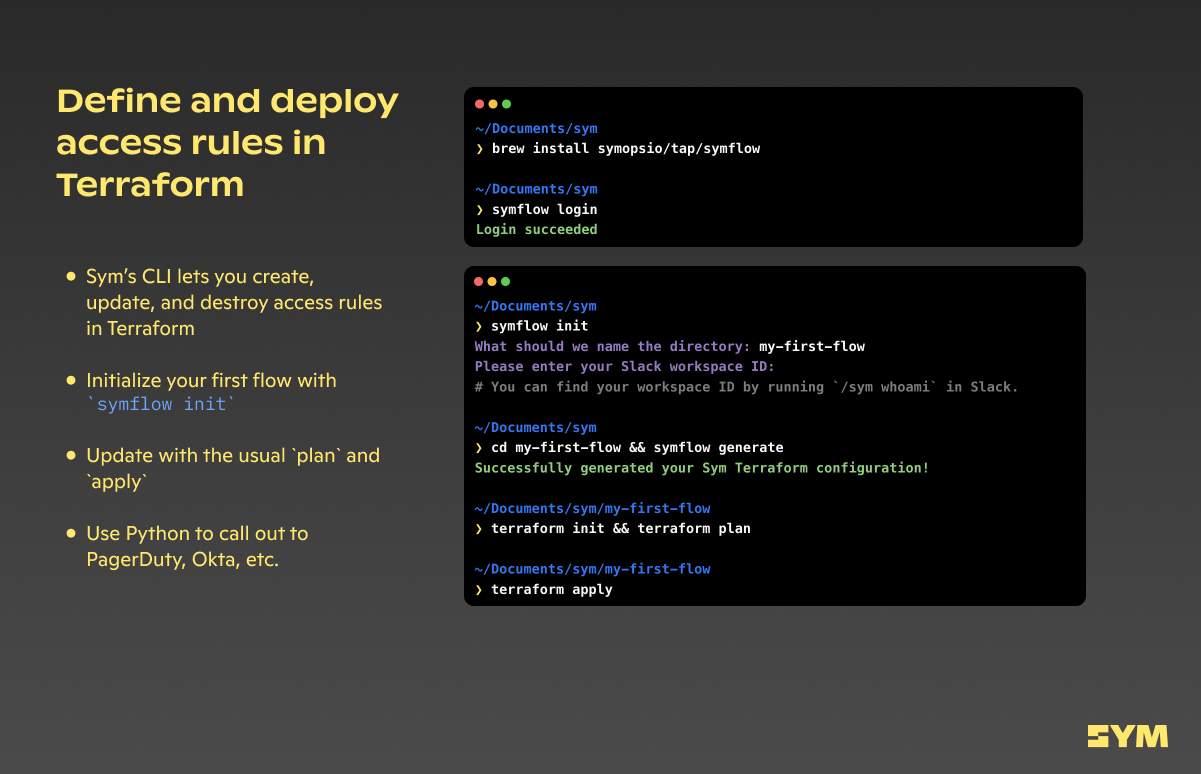
Task: Click the ~/Documents/sym path above brew install
Action: pos(537,129)
